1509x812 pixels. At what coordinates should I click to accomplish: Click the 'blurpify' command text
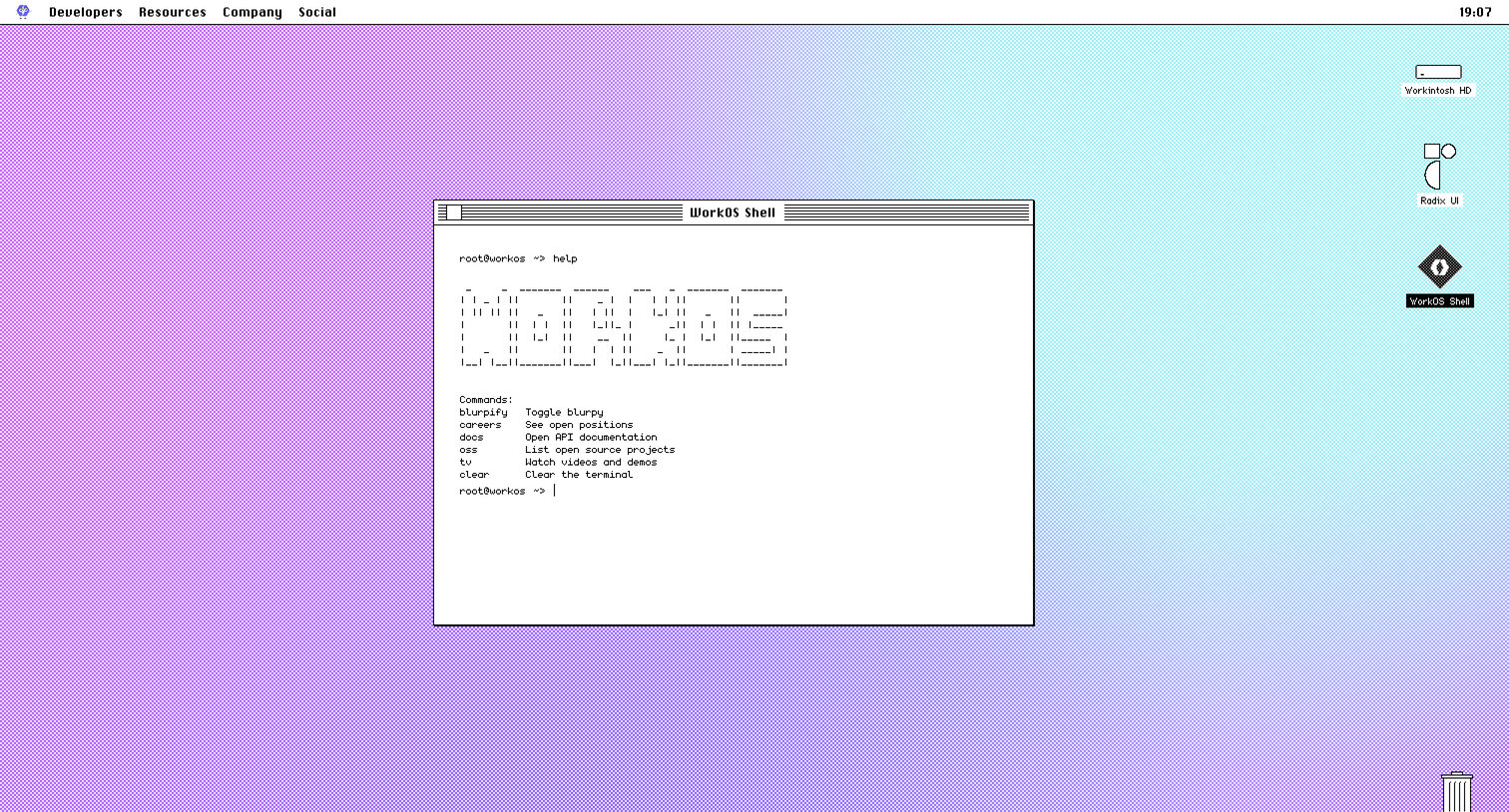pyautogui.click(x=483, y=412)
